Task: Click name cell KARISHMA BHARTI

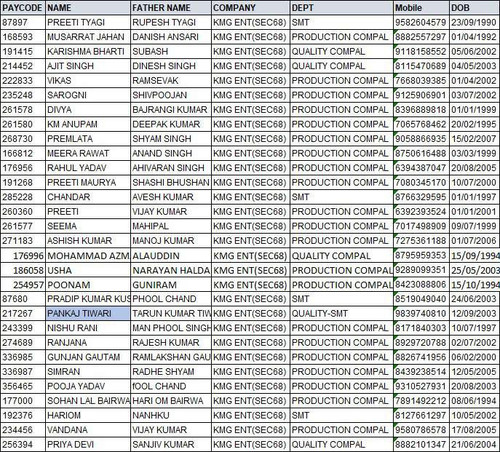Action: 88,52
